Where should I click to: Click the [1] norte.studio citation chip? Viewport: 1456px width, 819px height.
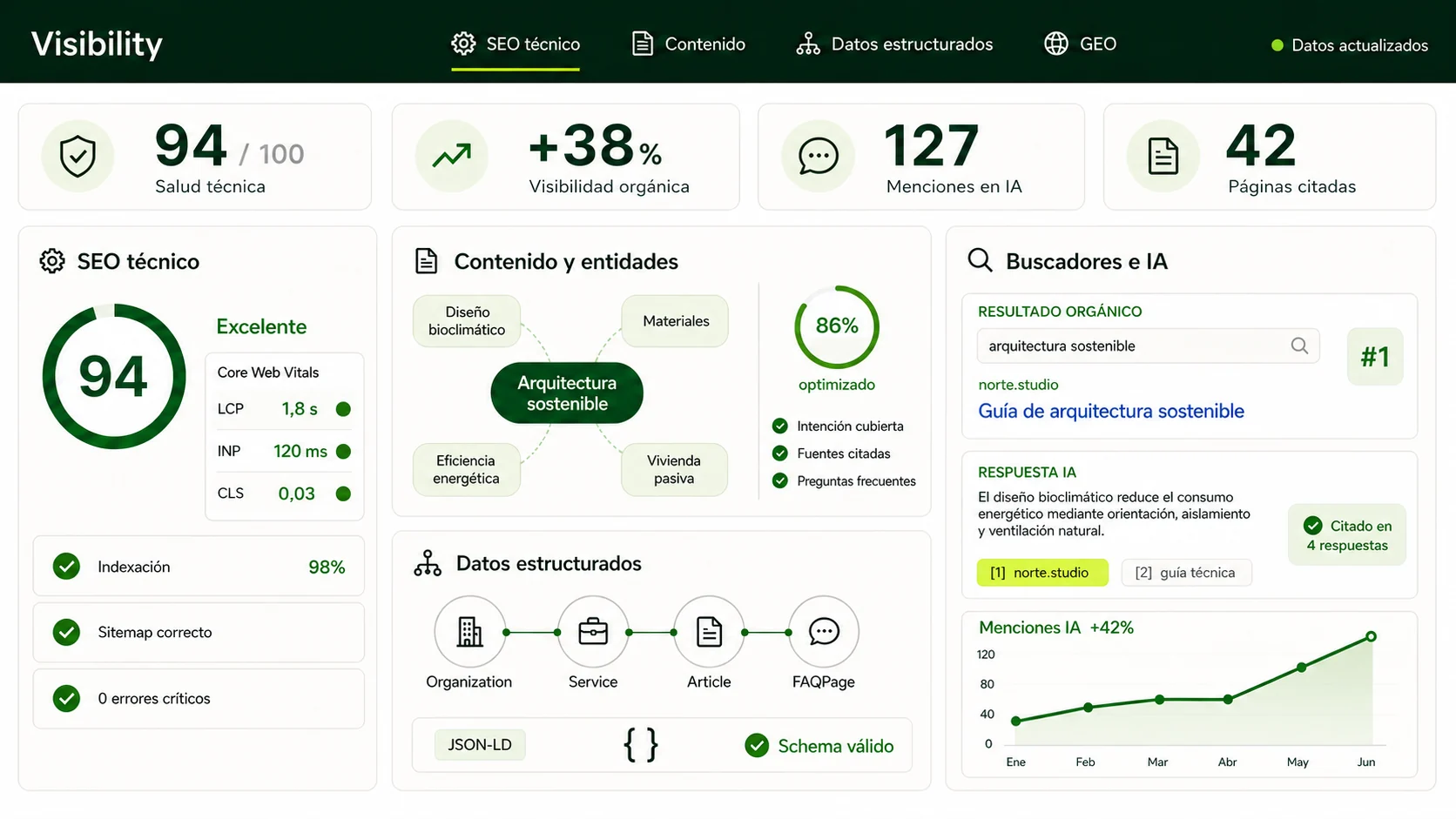coord(1042,572)
